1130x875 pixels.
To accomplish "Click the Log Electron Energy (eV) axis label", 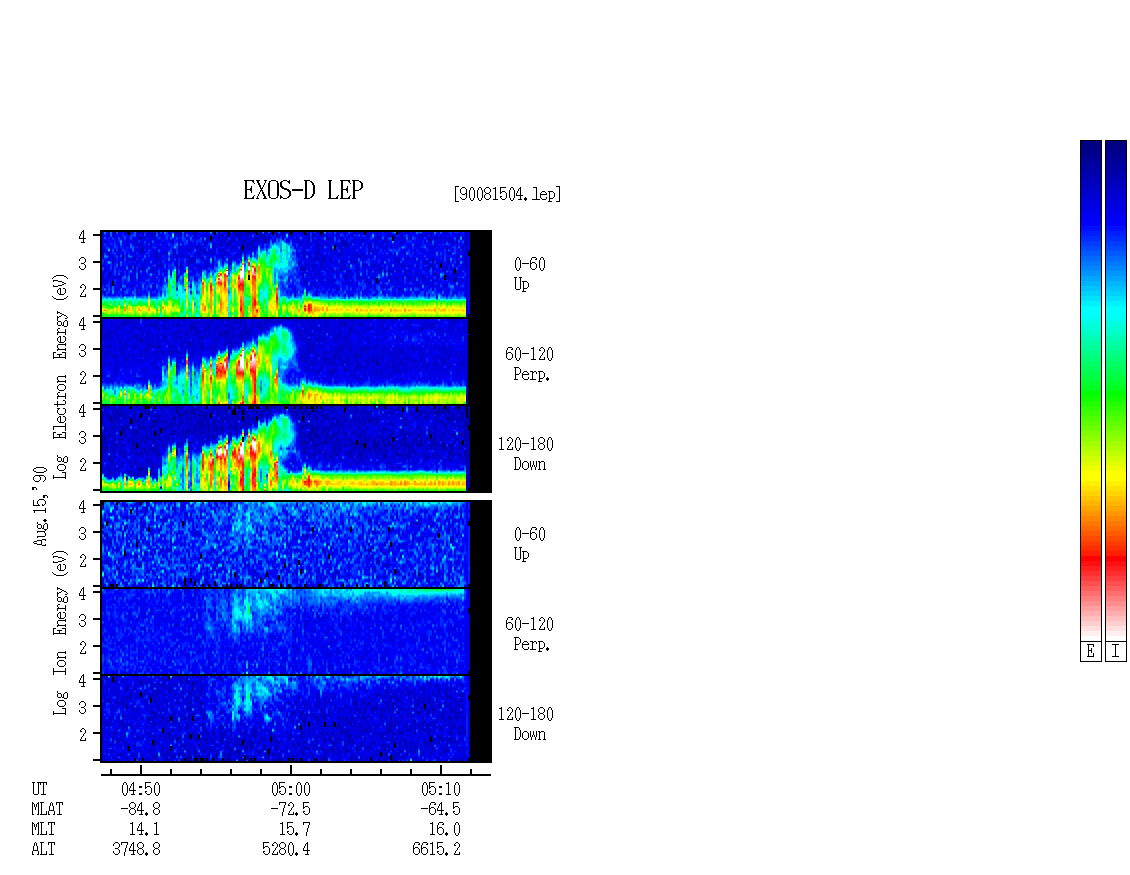I will coord(61,376).
